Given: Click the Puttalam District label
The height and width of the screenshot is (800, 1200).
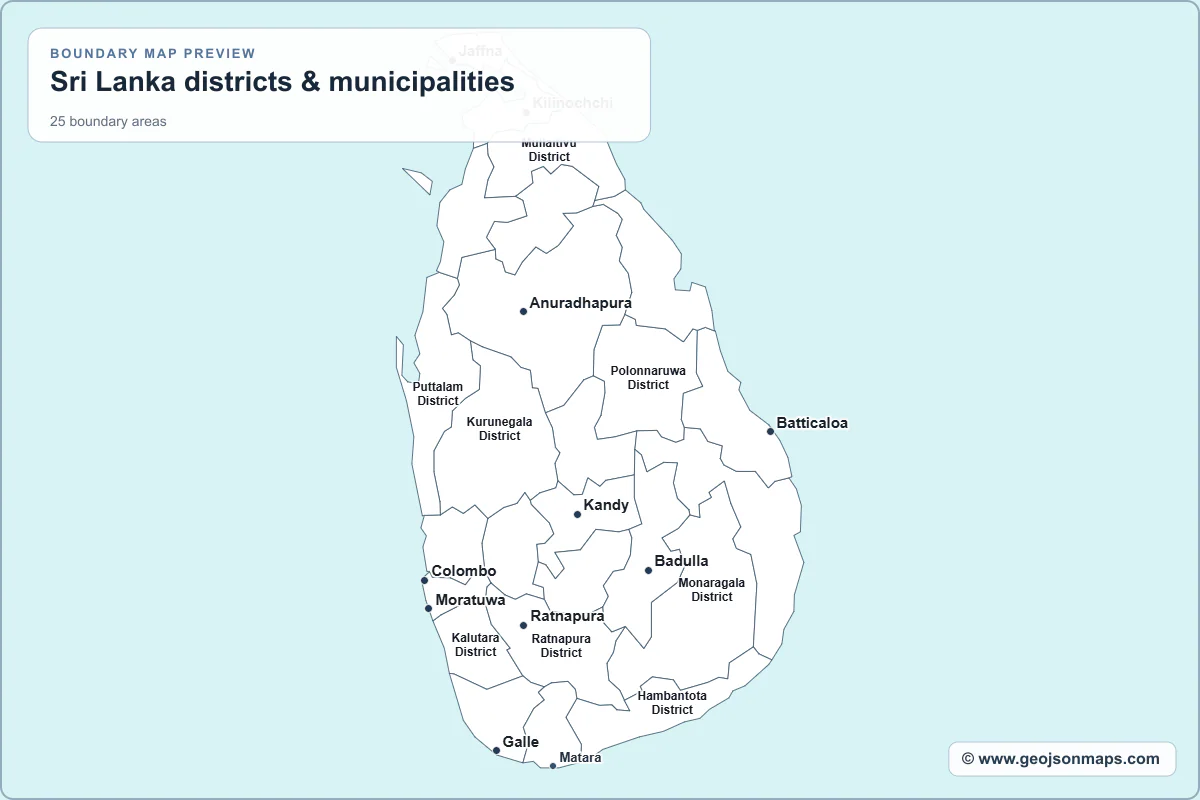Looking at the screenshot, I should click(438, 394).
